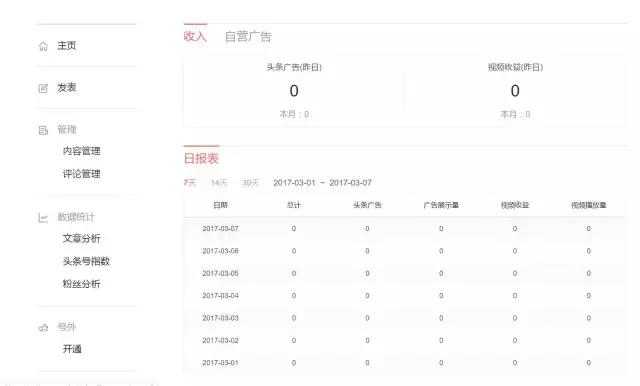Click the start date 2017-03-01 field
Viewport: 640px width, 386px height.
[294, 183]
